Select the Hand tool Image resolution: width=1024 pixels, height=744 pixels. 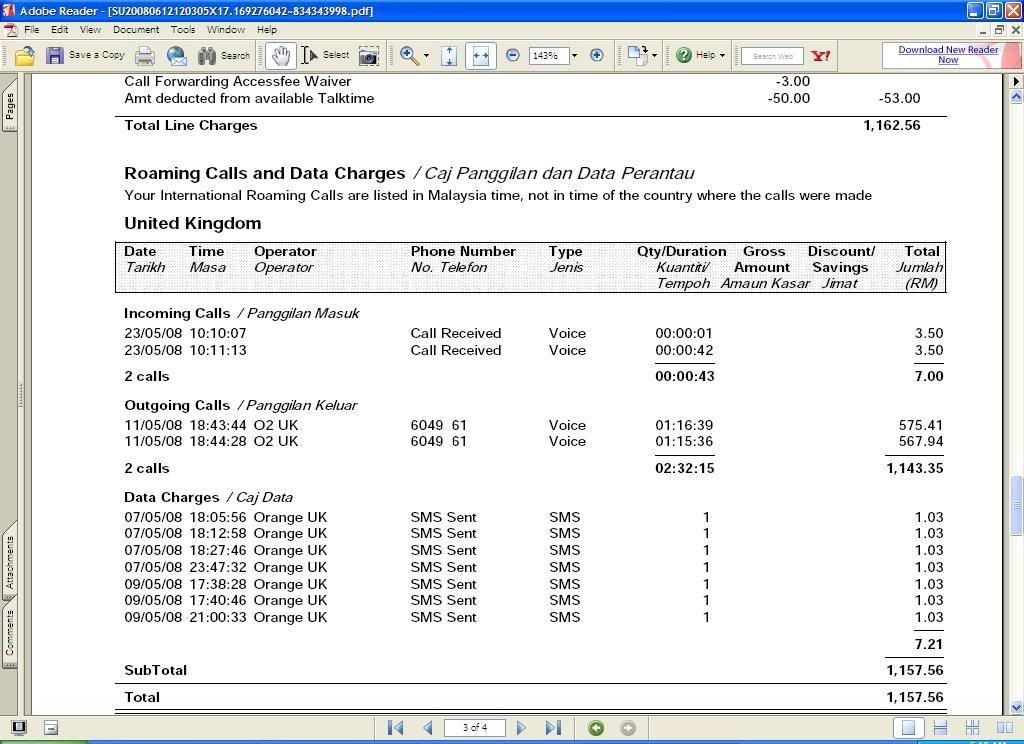[280, 56]
